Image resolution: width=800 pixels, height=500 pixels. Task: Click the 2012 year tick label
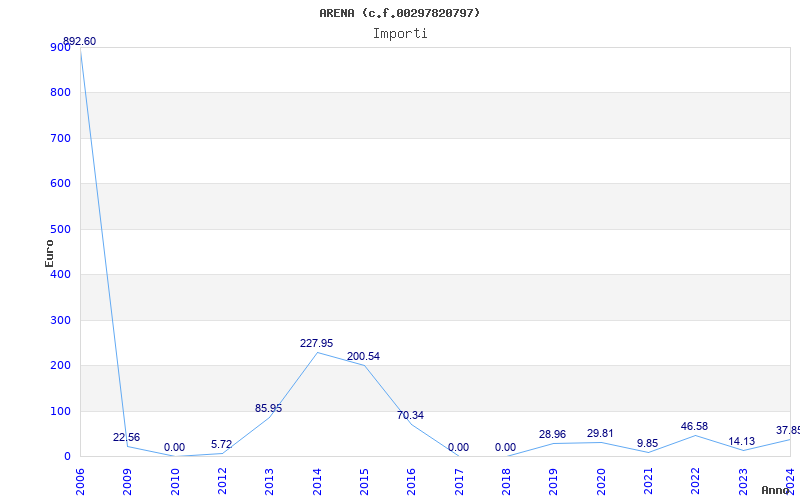tap(222, 481)
